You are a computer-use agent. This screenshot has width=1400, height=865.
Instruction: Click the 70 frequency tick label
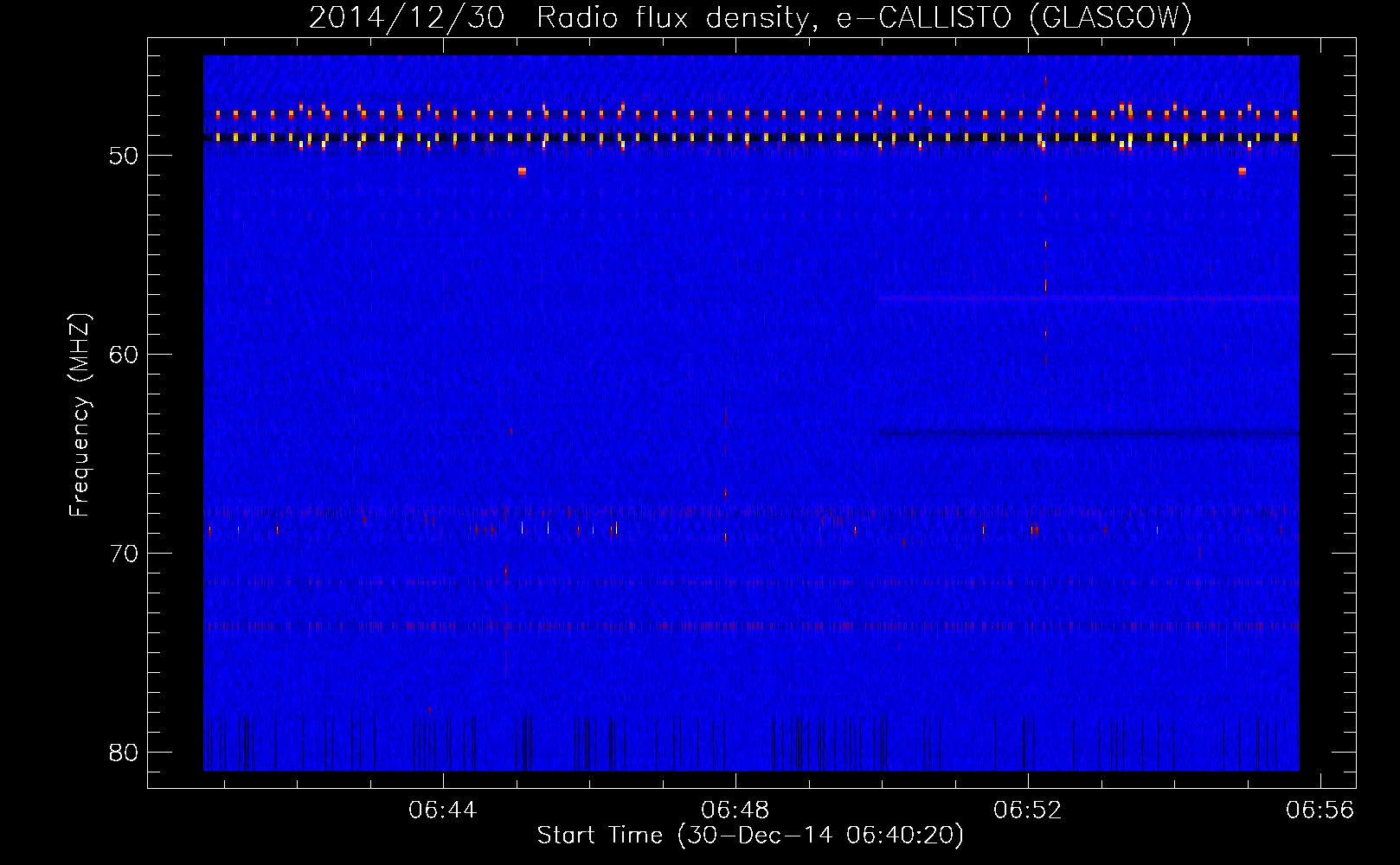[124, 554]
